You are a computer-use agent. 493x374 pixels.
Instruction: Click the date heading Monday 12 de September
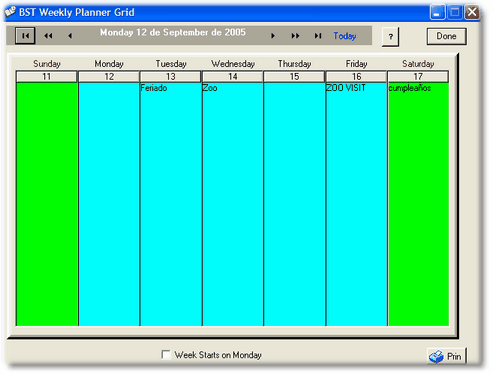pos(173,32)
